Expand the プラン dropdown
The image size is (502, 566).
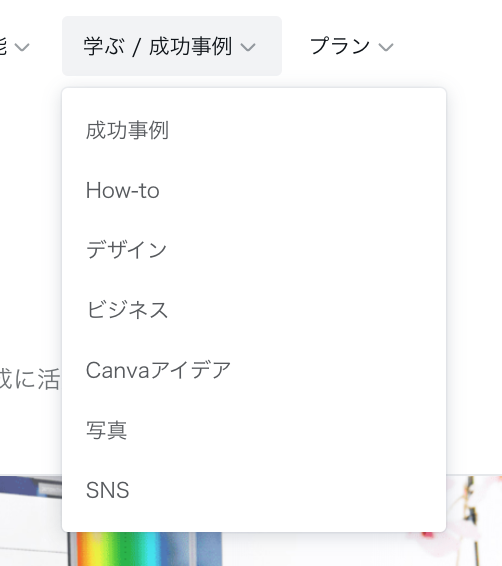352,46
